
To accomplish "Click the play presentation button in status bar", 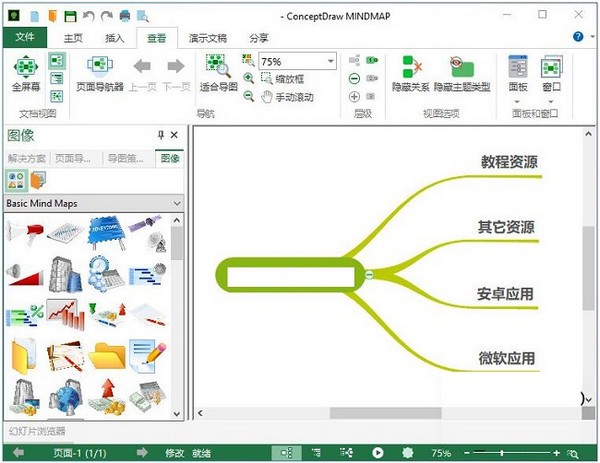I will click(x=378, y=453).
